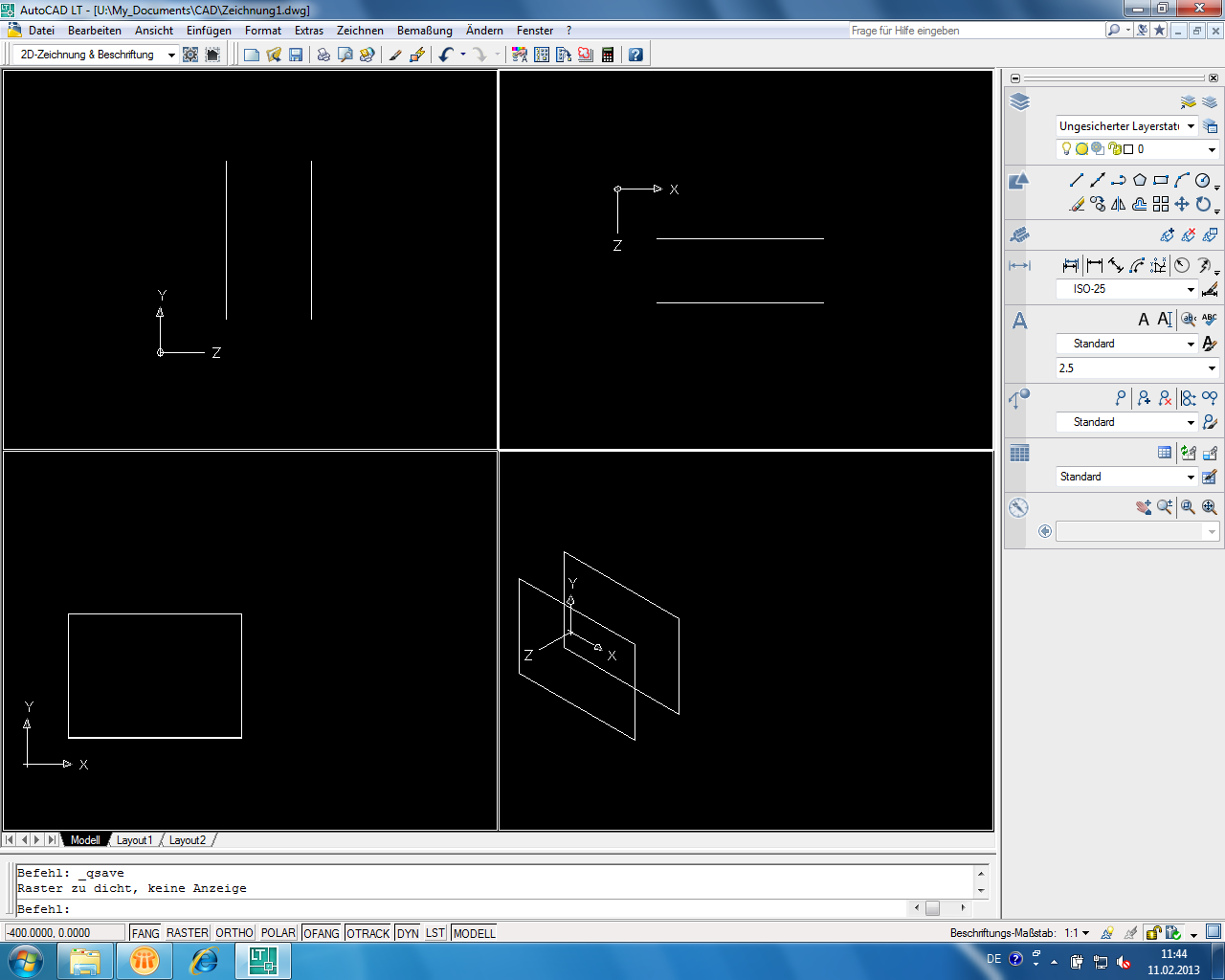Click the Zoom Extents icon
This screenshot has height=980, width=1225.
click(1210, 507)
